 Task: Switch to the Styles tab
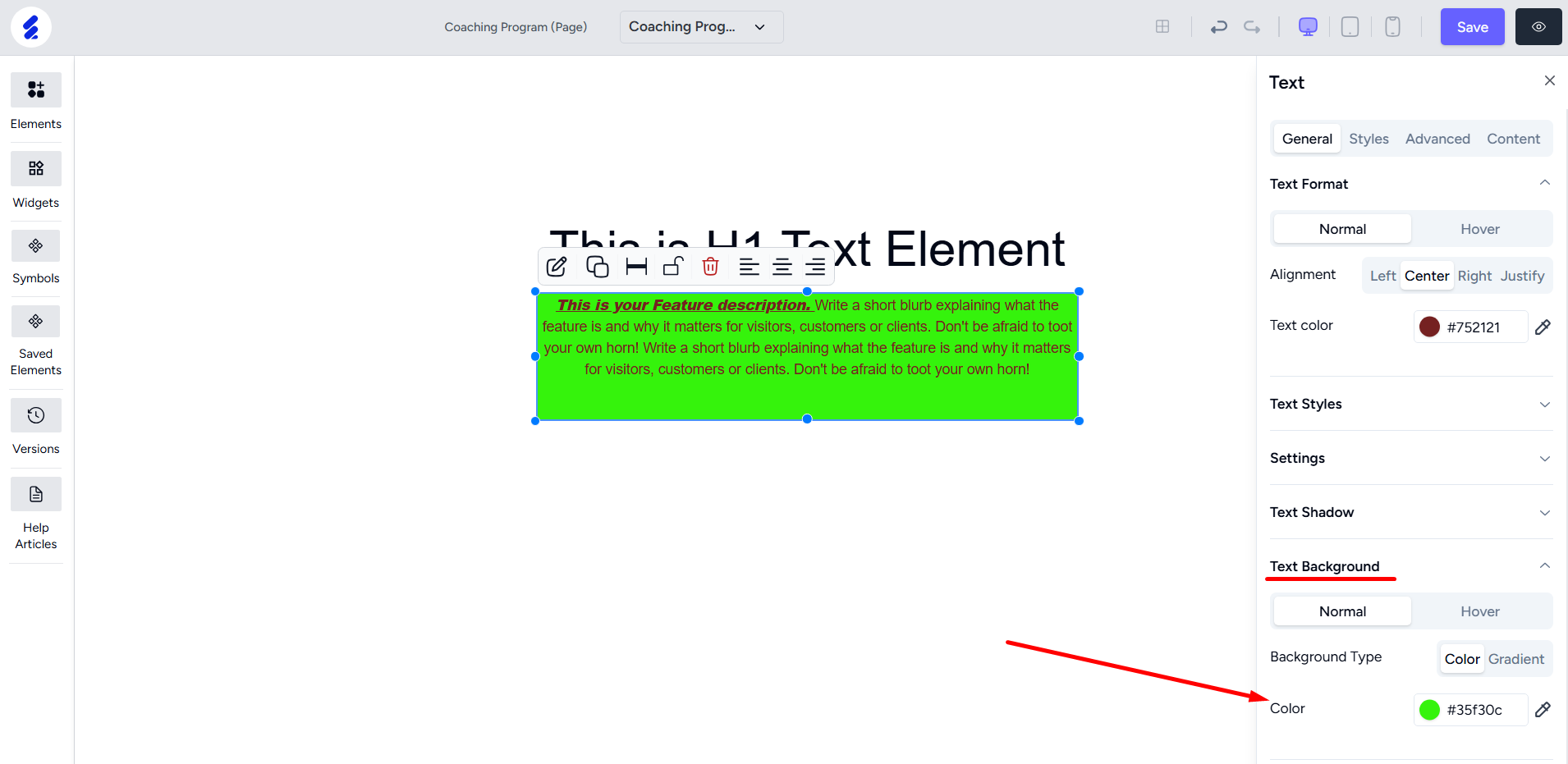(1369, 139)
